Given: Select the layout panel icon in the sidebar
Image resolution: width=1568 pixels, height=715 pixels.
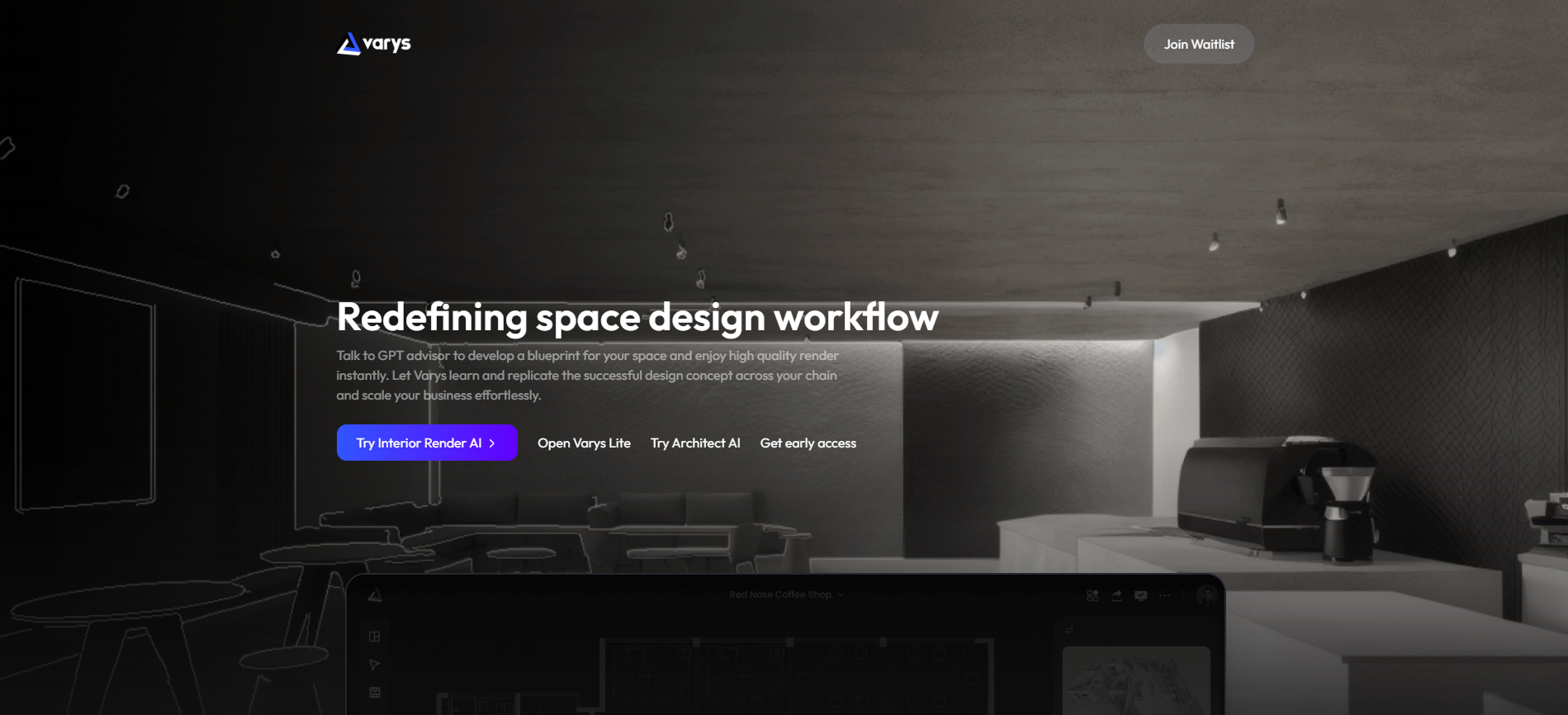Looking at the screenshot, I should 375,637.
